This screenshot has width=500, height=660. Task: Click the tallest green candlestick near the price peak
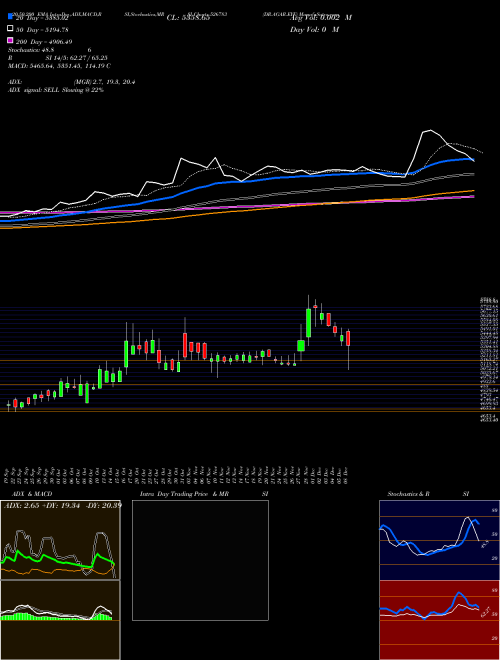pyautogui.click(x=309, y=323)
